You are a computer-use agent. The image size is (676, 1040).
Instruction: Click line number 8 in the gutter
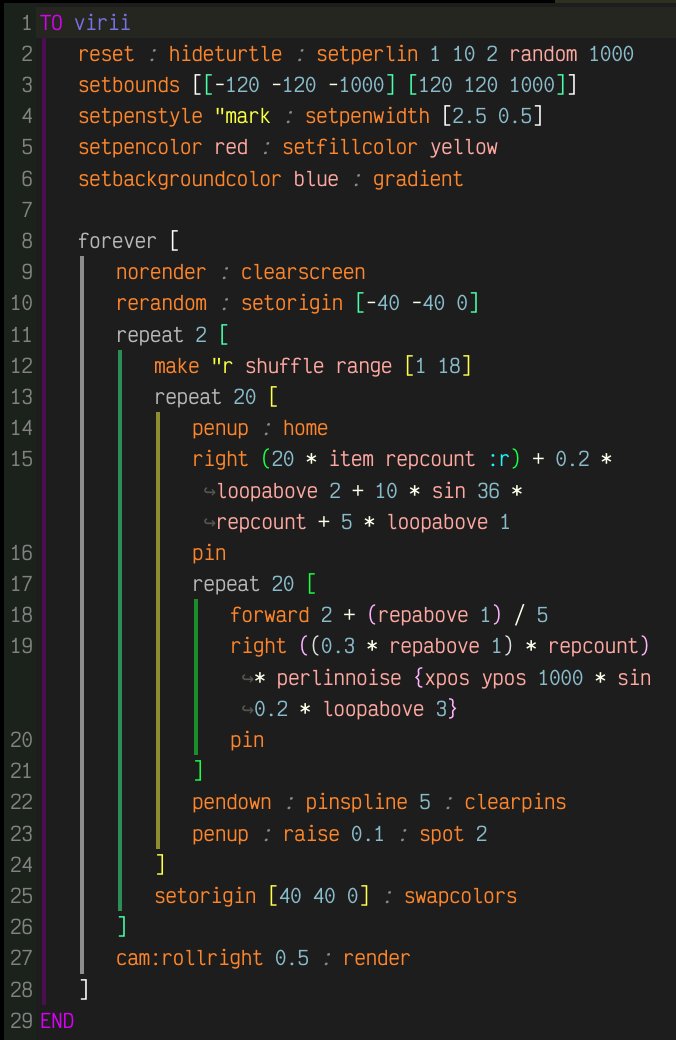tap(26, 241)
